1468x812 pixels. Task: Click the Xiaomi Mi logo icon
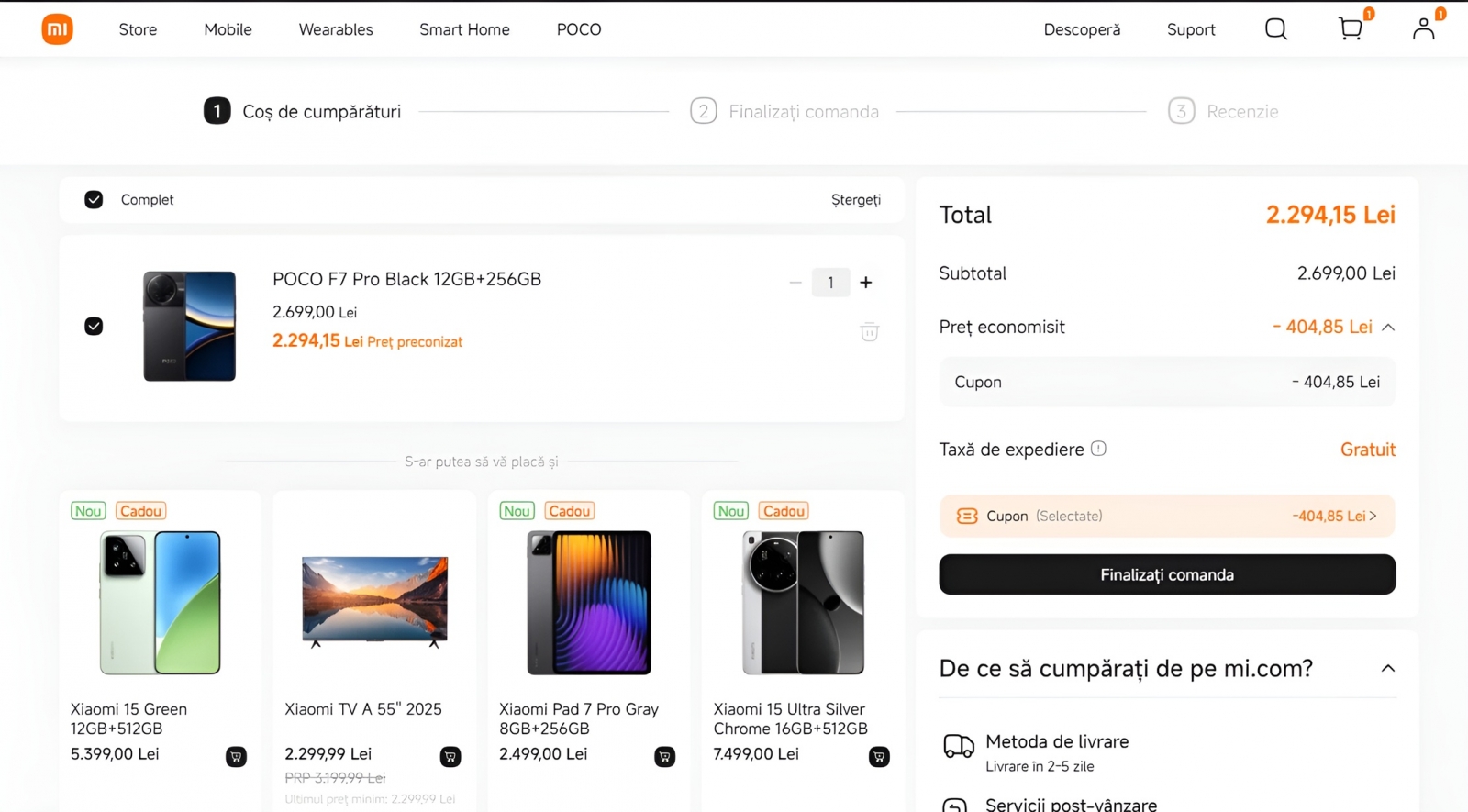(x=57, y=29)
